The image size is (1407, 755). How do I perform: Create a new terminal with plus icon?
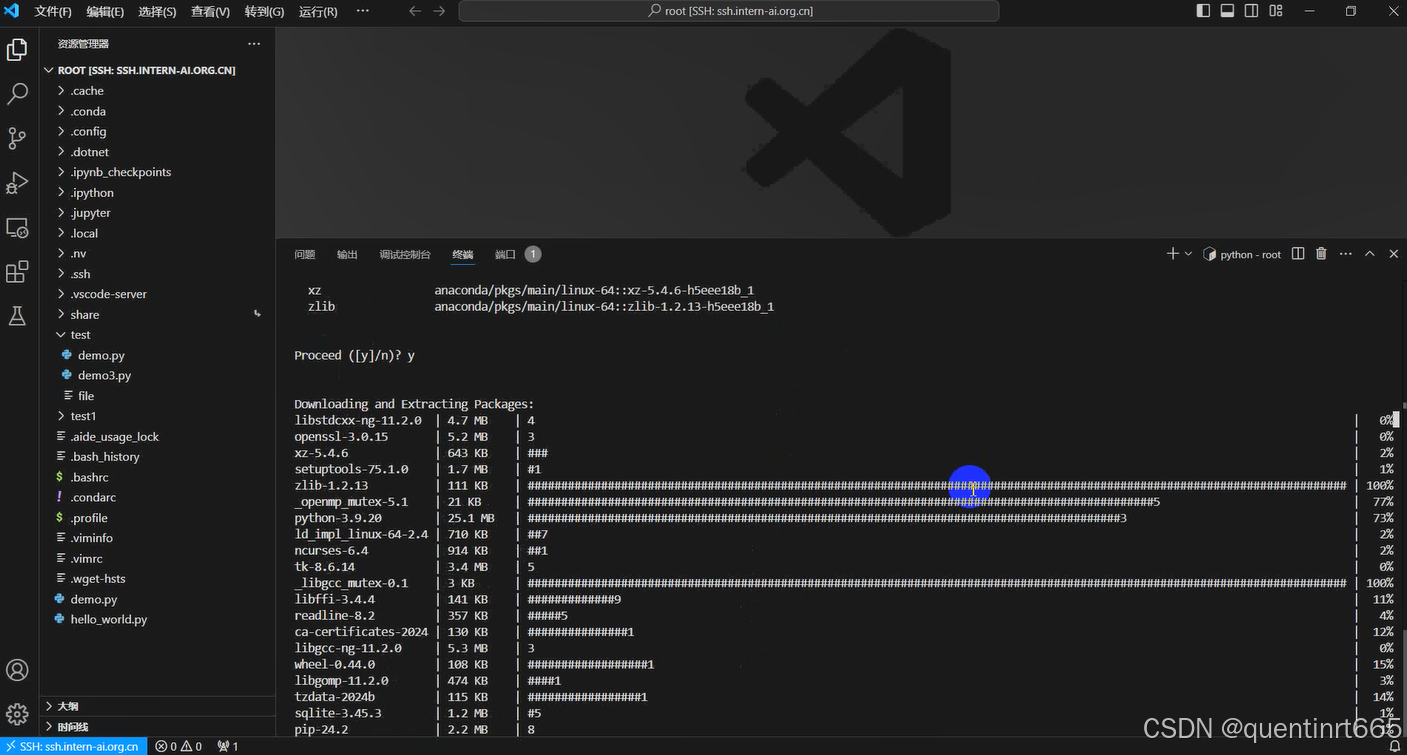click(x=1172, y=254)
